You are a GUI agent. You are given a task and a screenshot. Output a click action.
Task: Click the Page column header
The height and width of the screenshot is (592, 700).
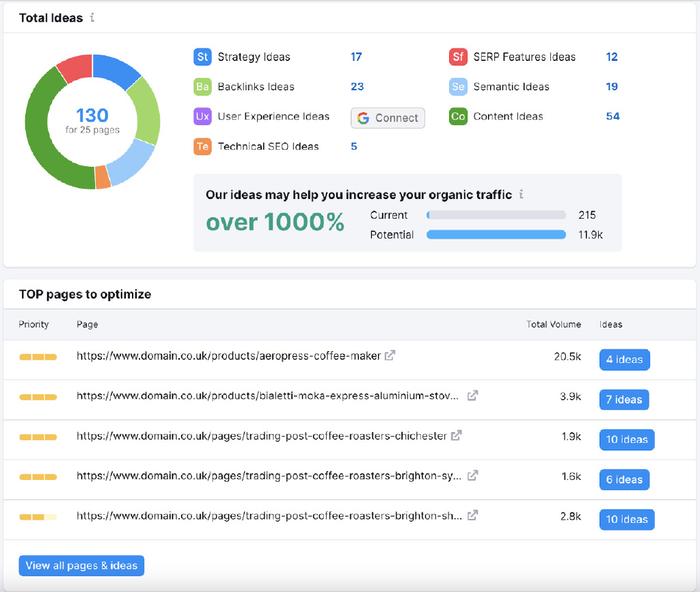tap(87, 325)
